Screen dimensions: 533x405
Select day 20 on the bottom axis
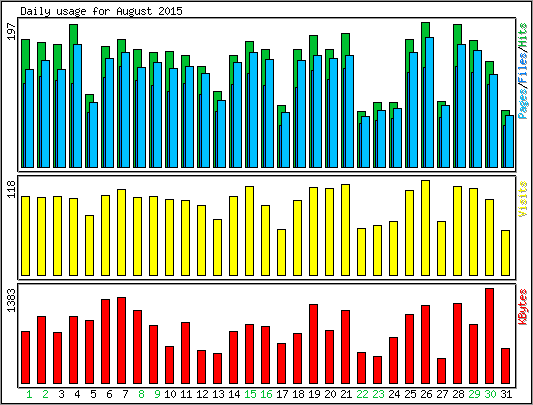(330, 394)
